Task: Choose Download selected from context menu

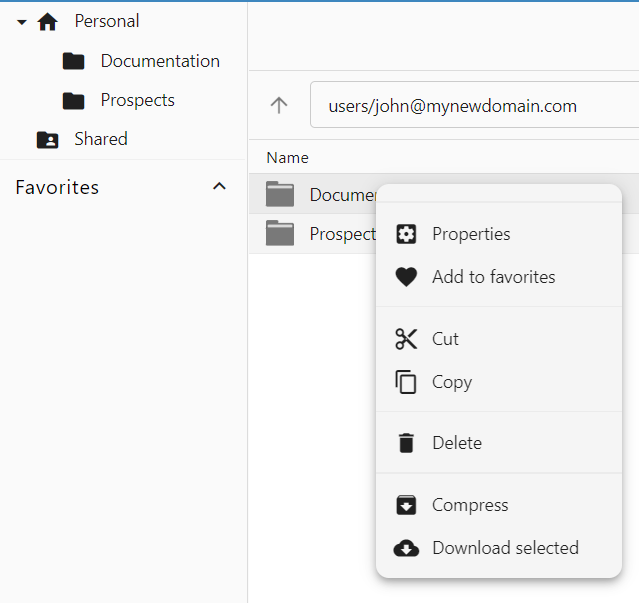Action: click(505, 548)
